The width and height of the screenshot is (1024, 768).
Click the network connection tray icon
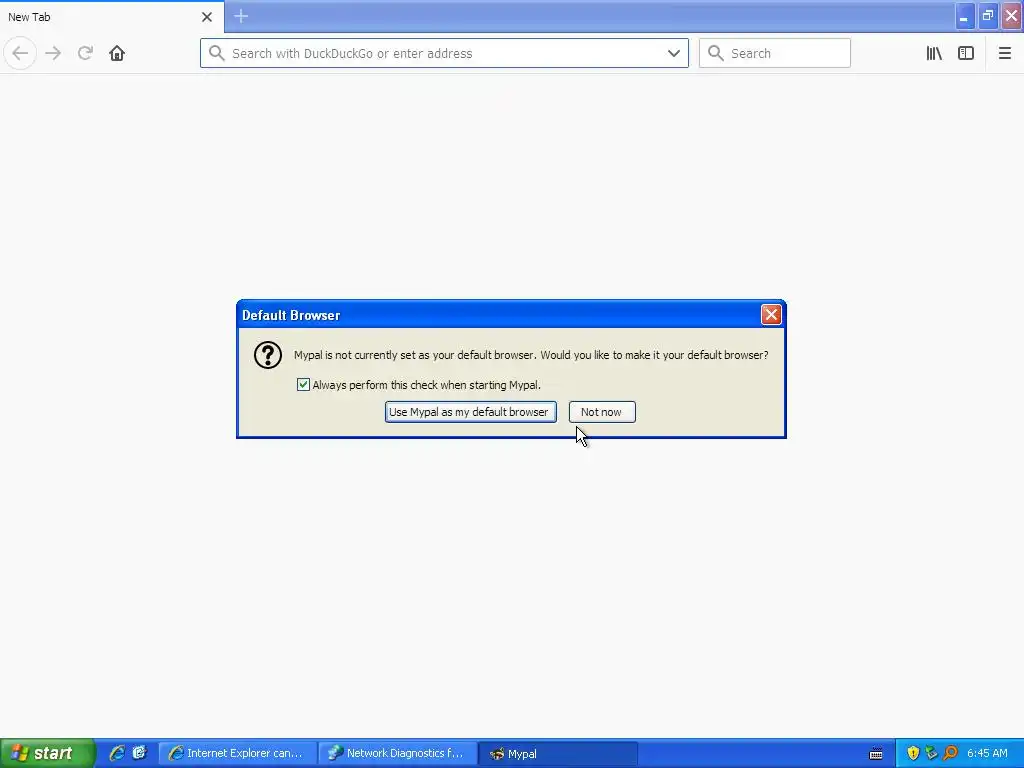coord(931,753)
